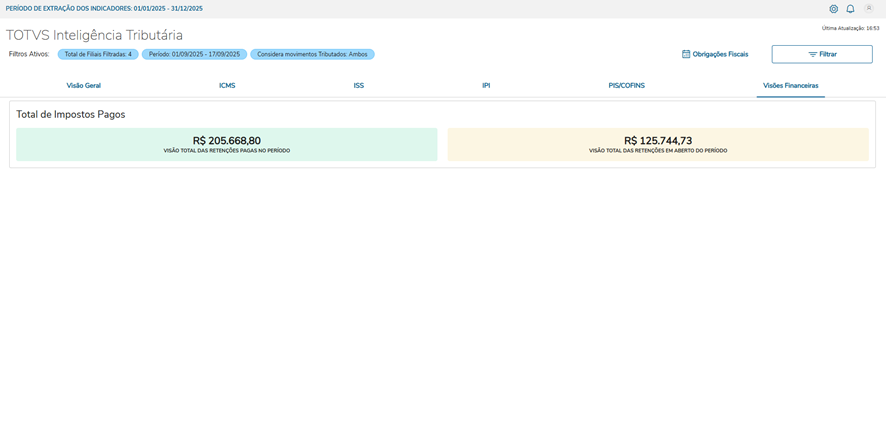Click the TOTVS Inteligência Tributária title
The image size is (886, 434).
[x=94, y=35]
